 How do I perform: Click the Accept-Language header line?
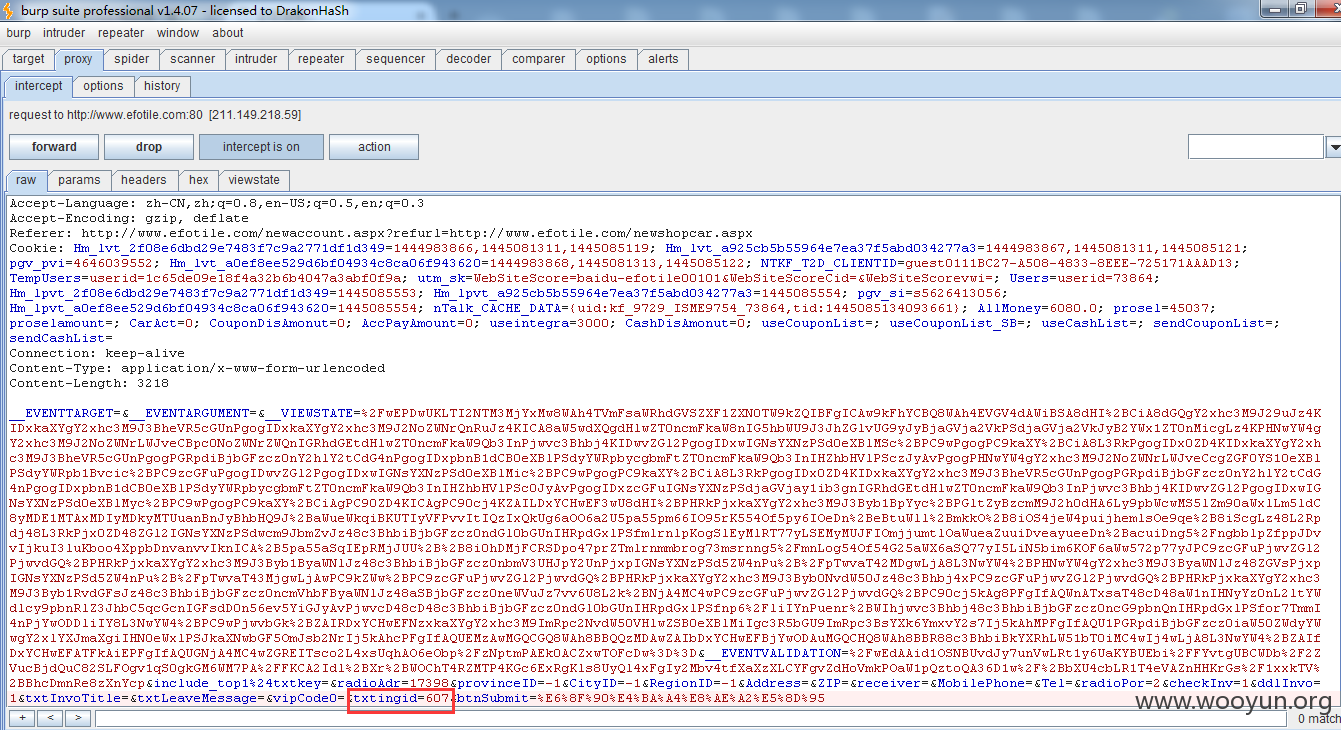pyautogui.click(x=216, y=203)
